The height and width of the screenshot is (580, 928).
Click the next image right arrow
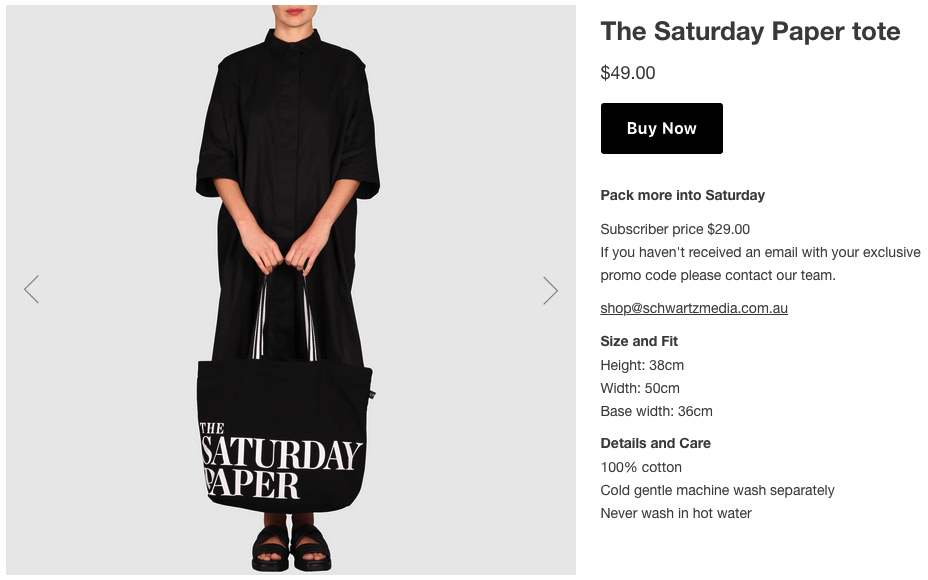click(550, 290)
